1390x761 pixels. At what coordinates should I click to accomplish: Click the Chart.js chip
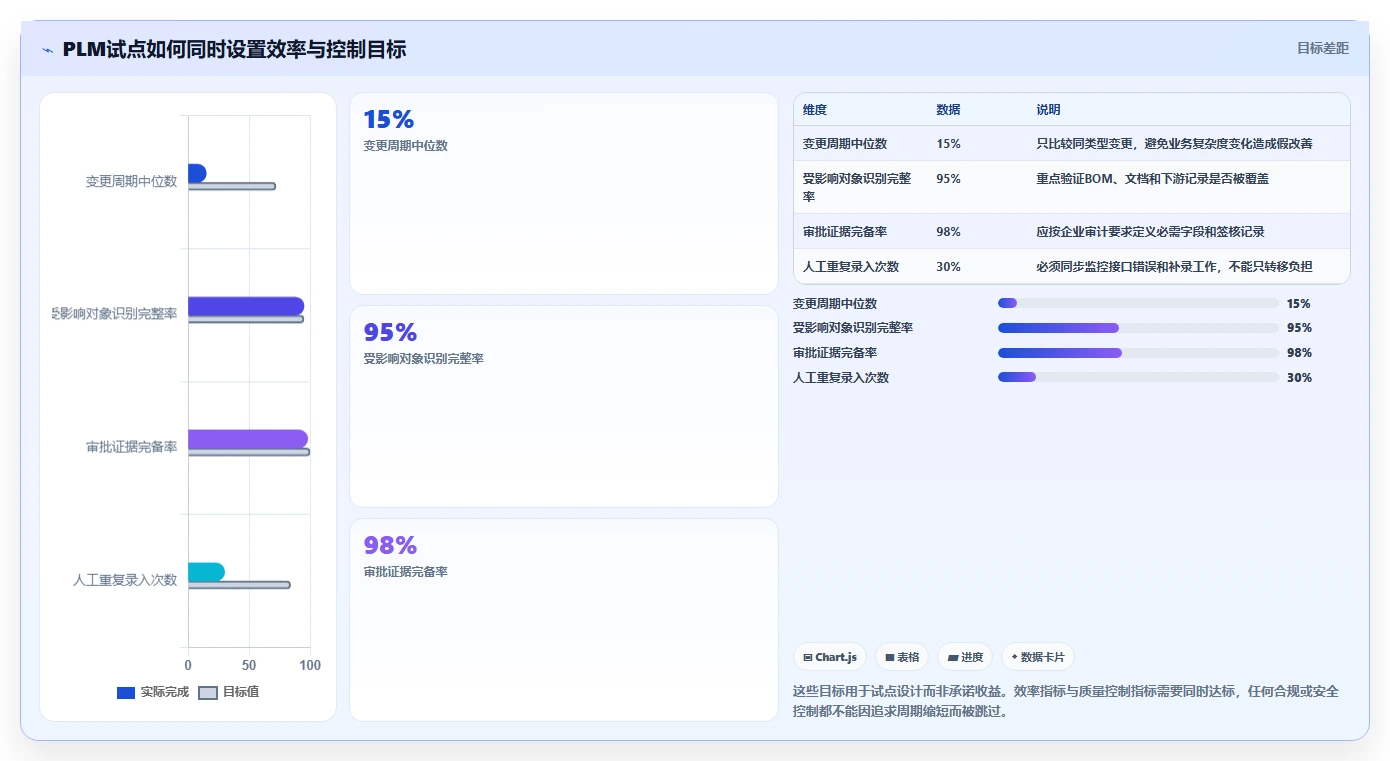(x=830, y=657)
